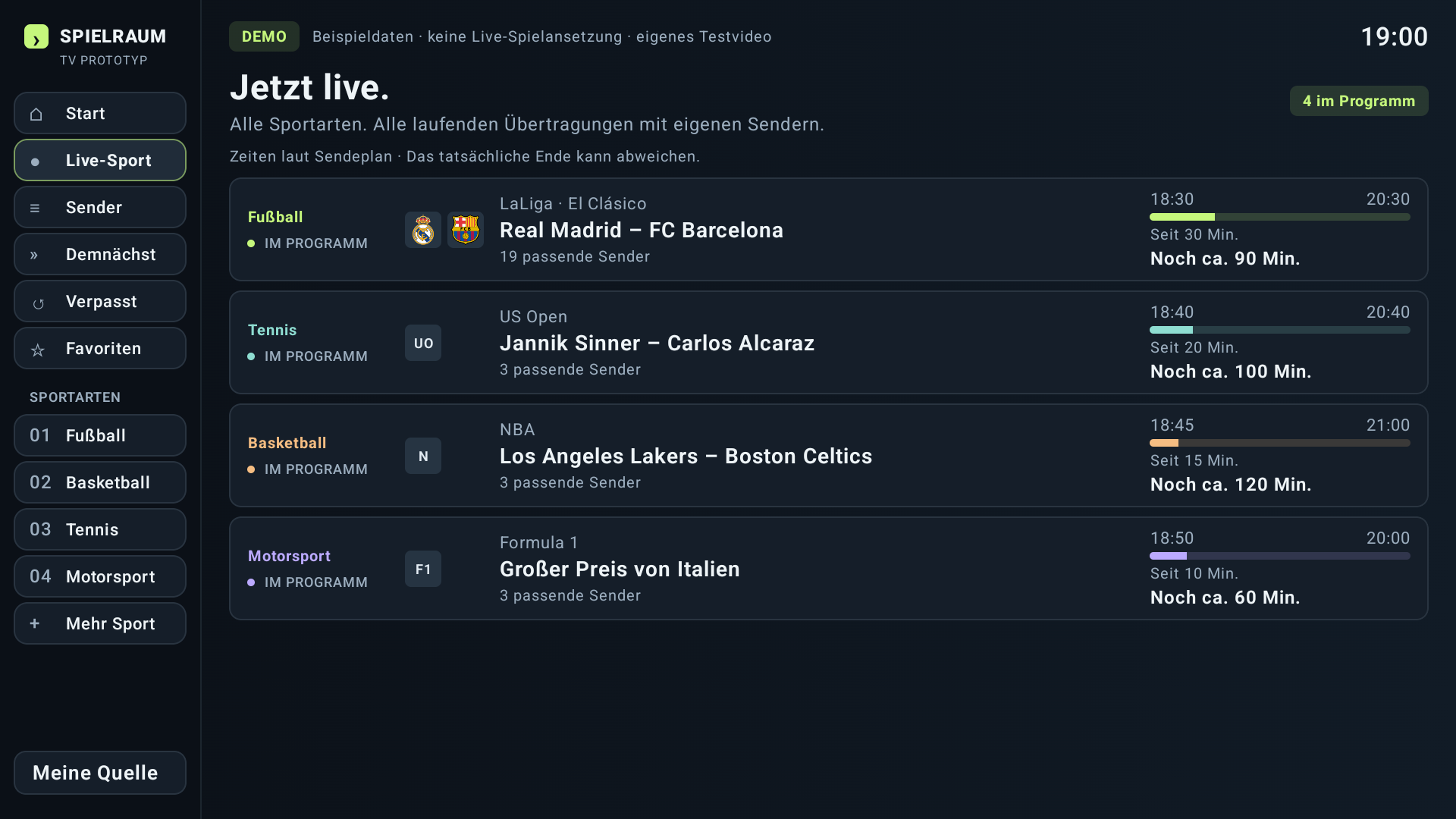The width and height of the screenshot is (1456, 819).
Task: Select Live-Sport in the sidebar
Action: coord(100,160)
